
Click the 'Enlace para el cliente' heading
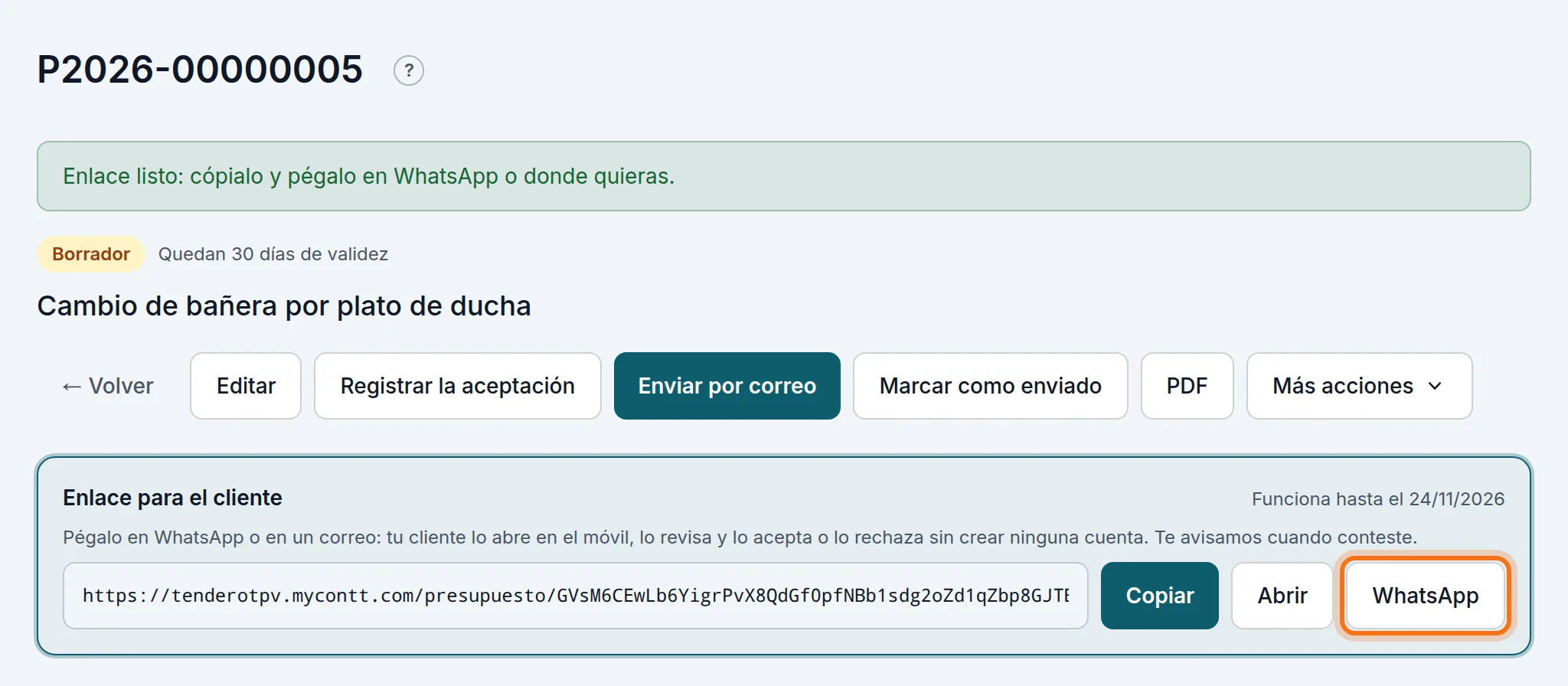point(172,498)
